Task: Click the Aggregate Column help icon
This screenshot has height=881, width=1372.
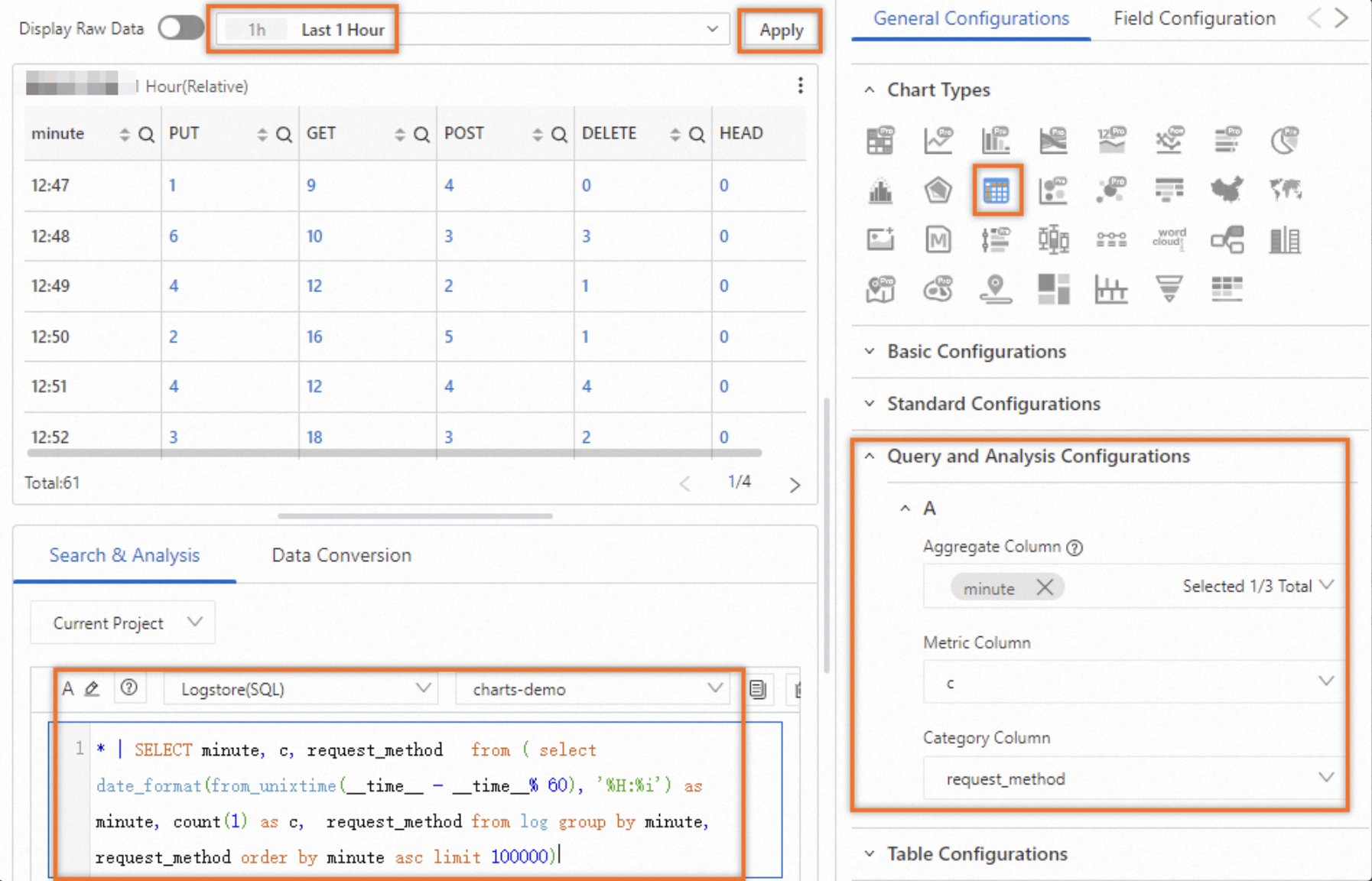Action: click(x=1075, y=548)
